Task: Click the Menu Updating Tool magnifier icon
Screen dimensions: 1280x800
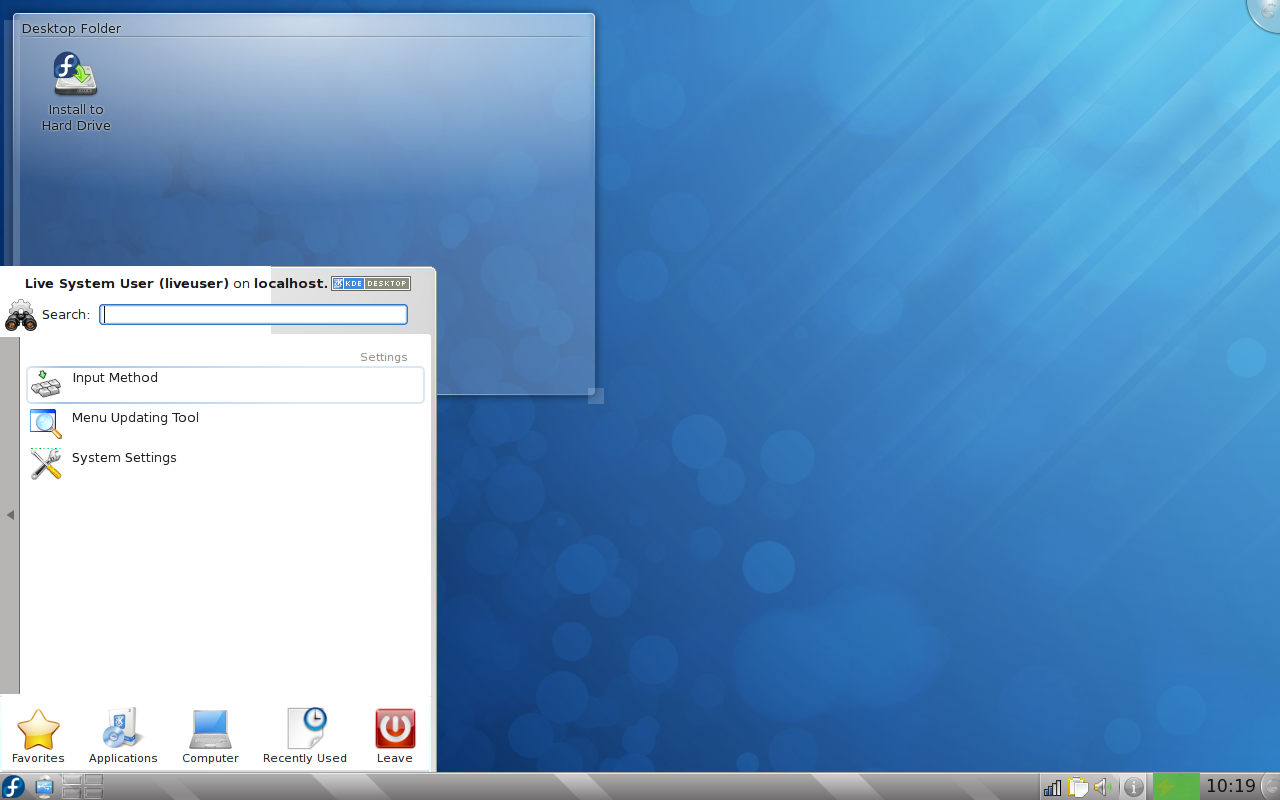Action: [x=46, y=424]
